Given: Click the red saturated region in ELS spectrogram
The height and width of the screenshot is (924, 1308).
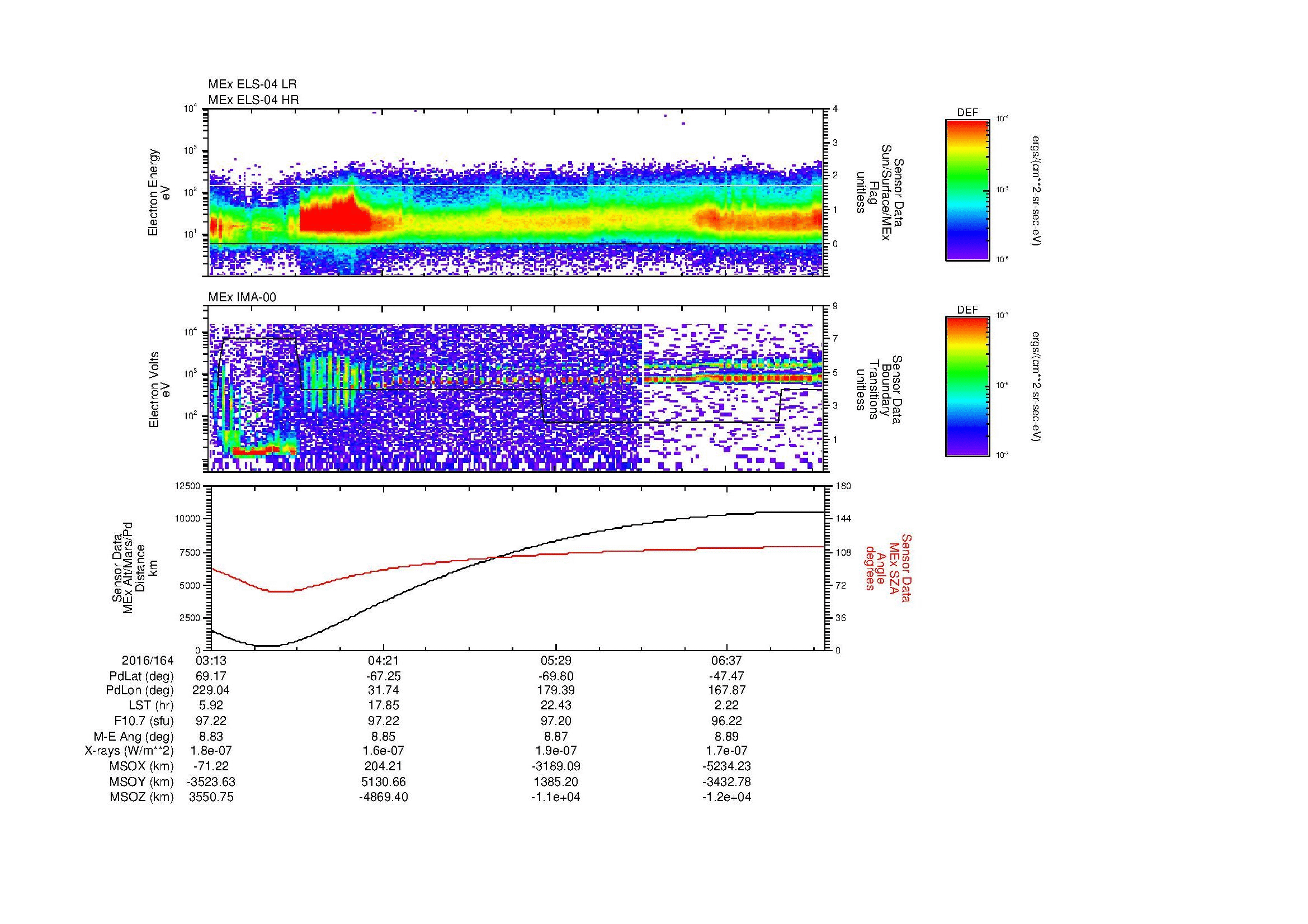Looking at the screenshot, I should tap(334, 216).
